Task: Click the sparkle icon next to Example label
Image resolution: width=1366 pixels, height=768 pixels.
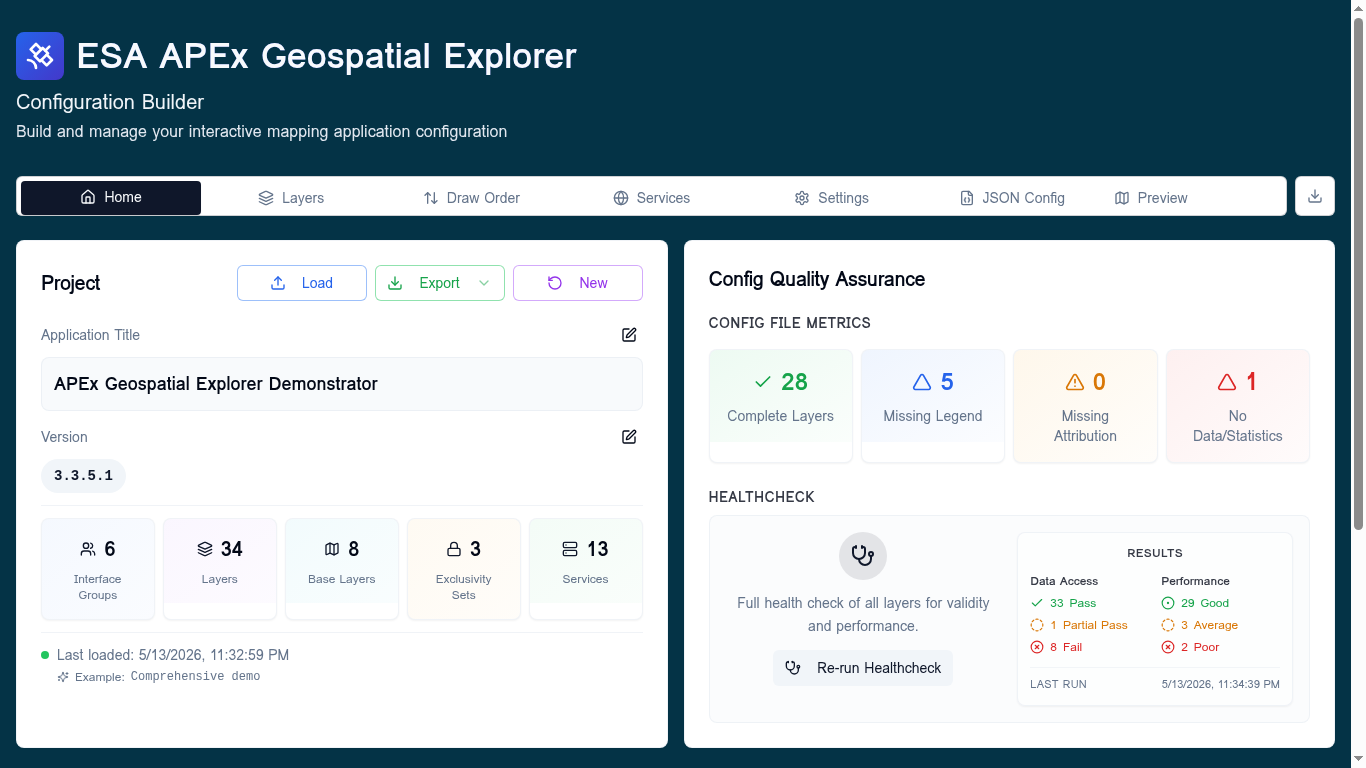Action: click(x=63, y=677)
